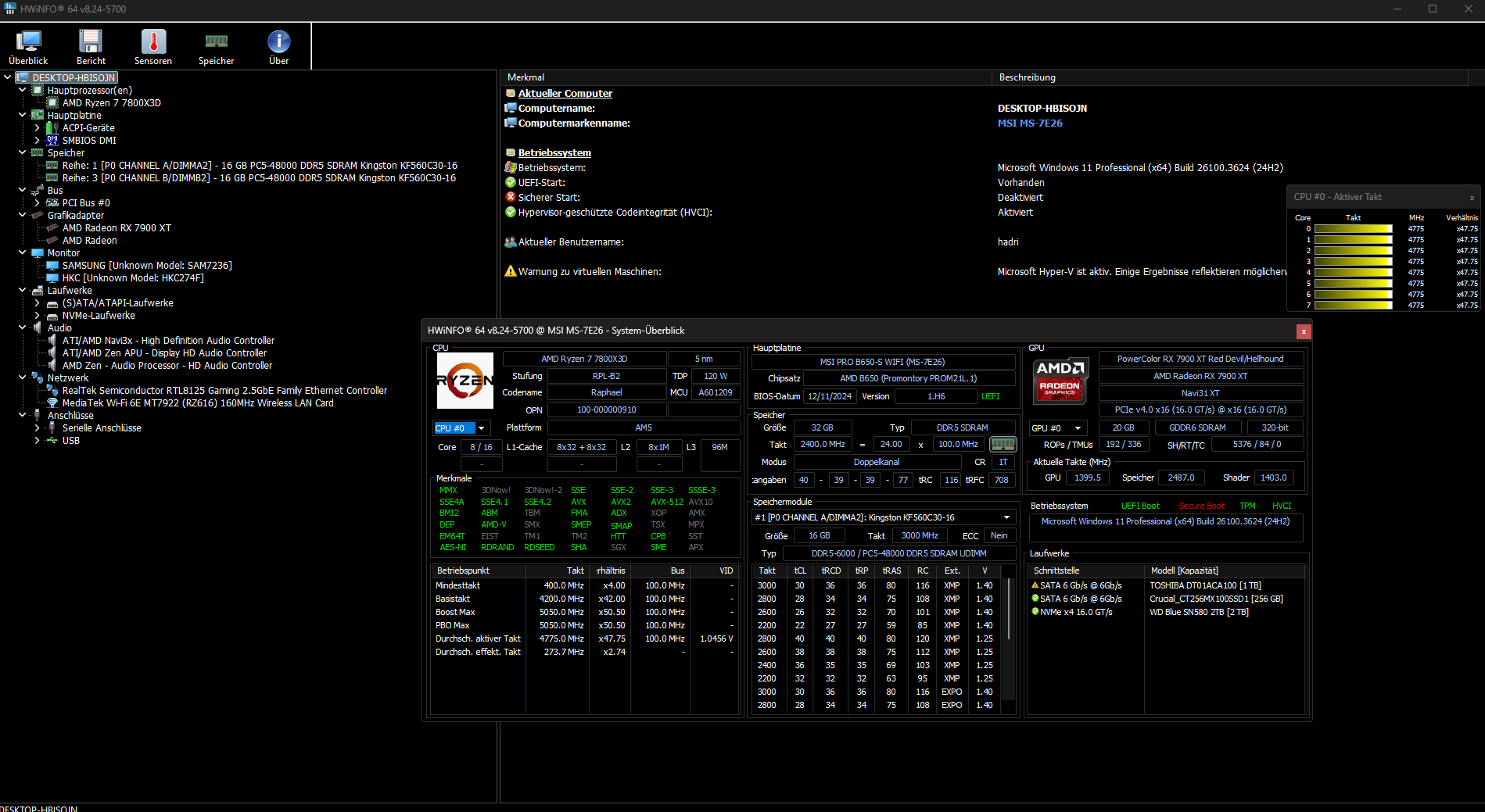Screen dimensions: 1485x812
Task: Expand the ACPI-Geräte tree node
Action: click(37, 128)
